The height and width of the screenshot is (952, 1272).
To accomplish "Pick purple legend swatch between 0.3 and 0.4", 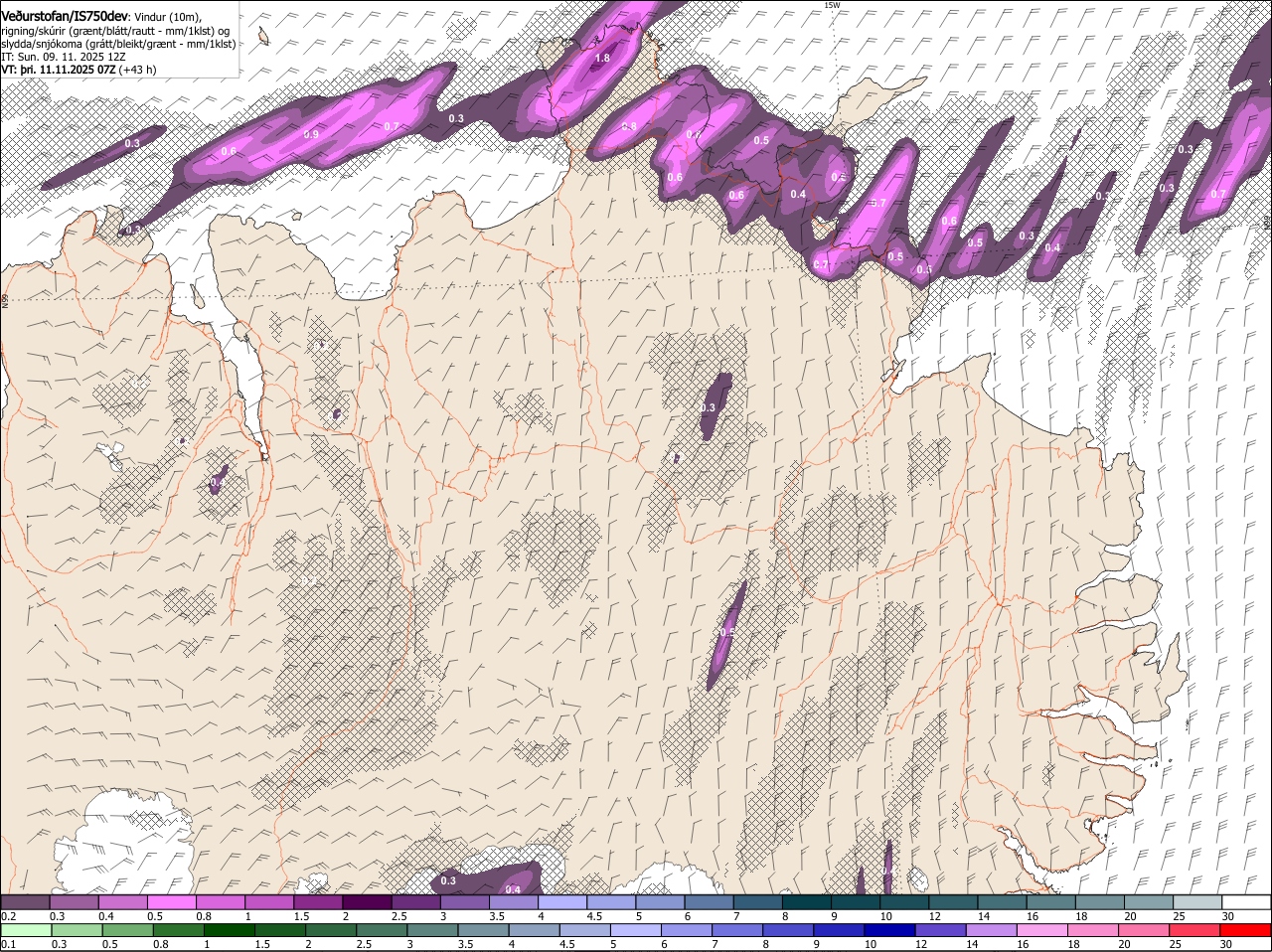I will coord(75,901).
